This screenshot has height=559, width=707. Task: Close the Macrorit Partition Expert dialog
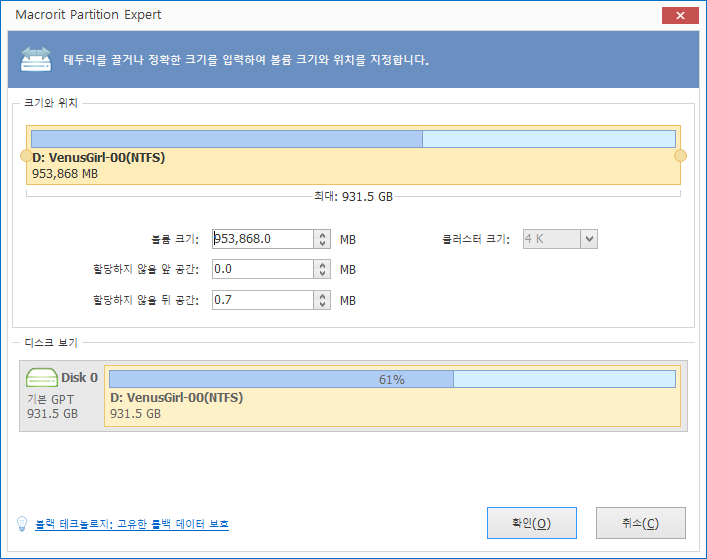click(680, 15)
